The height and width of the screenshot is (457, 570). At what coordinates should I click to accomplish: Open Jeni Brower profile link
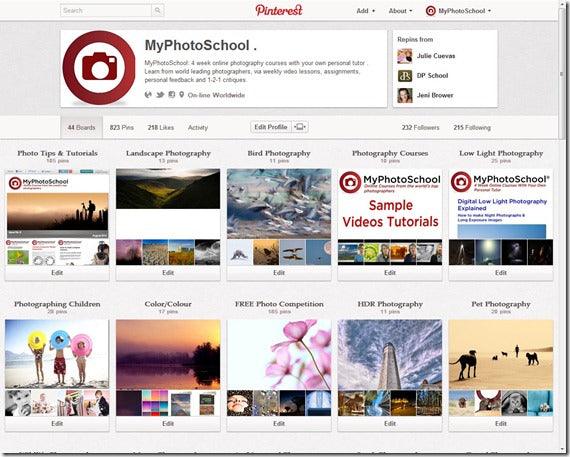coord(435,95)
